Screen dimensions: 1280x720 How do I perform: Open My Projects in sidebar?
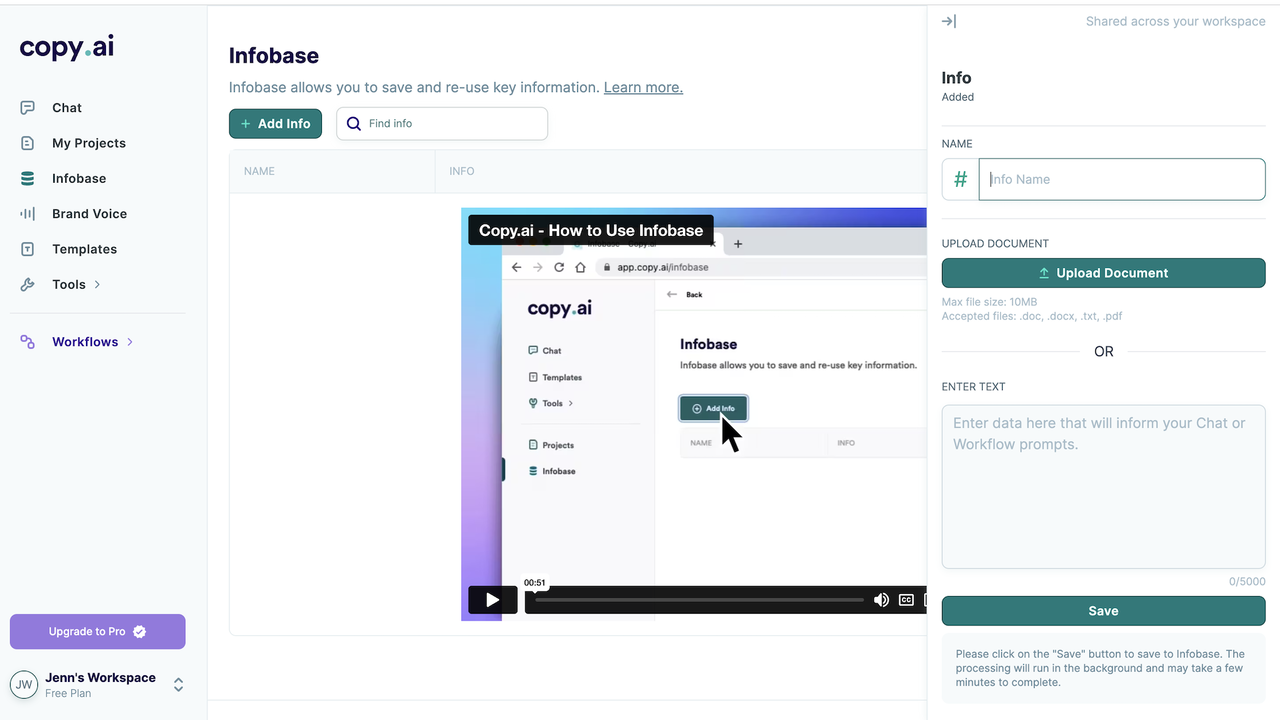point(88,143)
